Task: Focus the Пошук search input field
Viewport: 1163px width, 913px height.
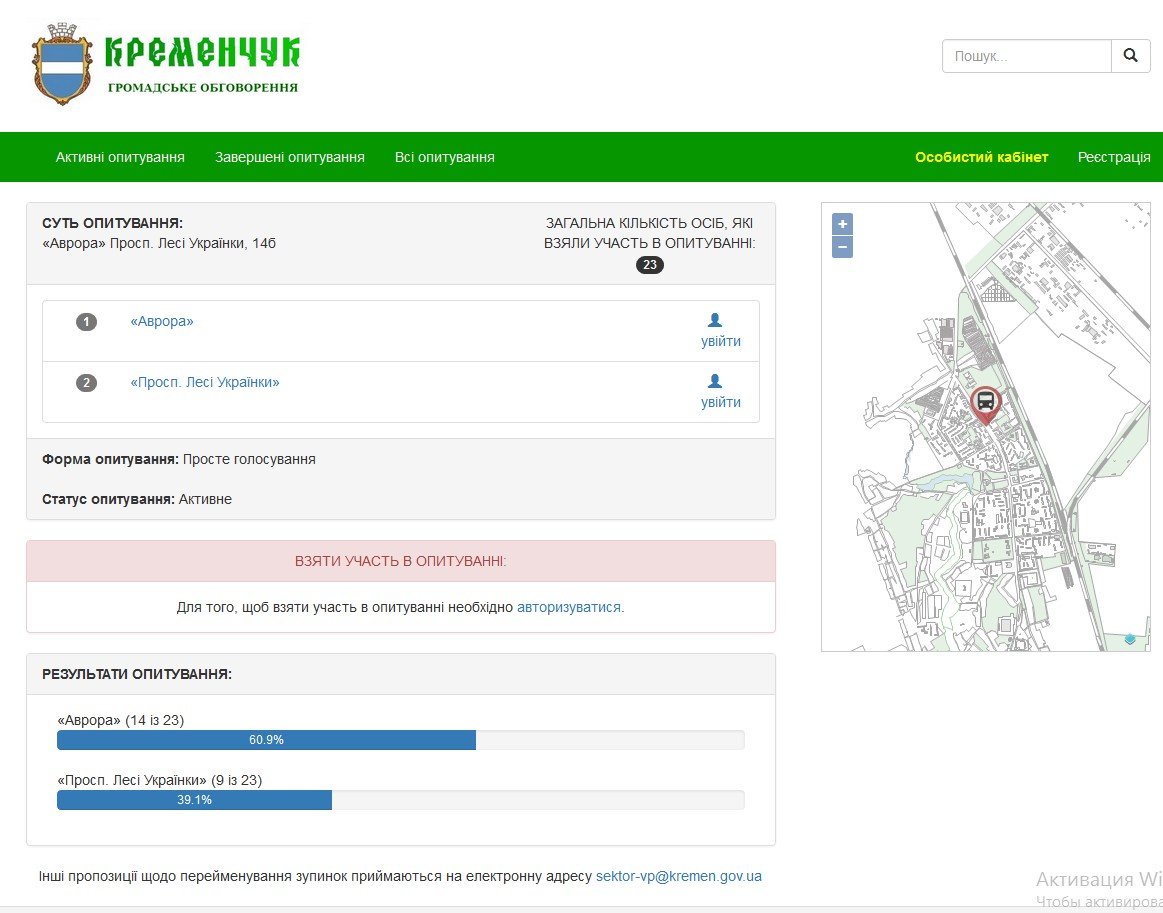Action: click(1026, 56)
